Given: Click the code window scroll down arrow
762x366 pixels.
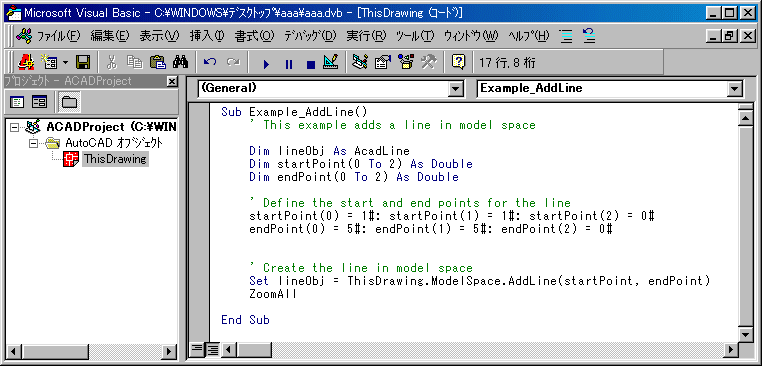Looking at the screenshot, I should pos(745,335).
